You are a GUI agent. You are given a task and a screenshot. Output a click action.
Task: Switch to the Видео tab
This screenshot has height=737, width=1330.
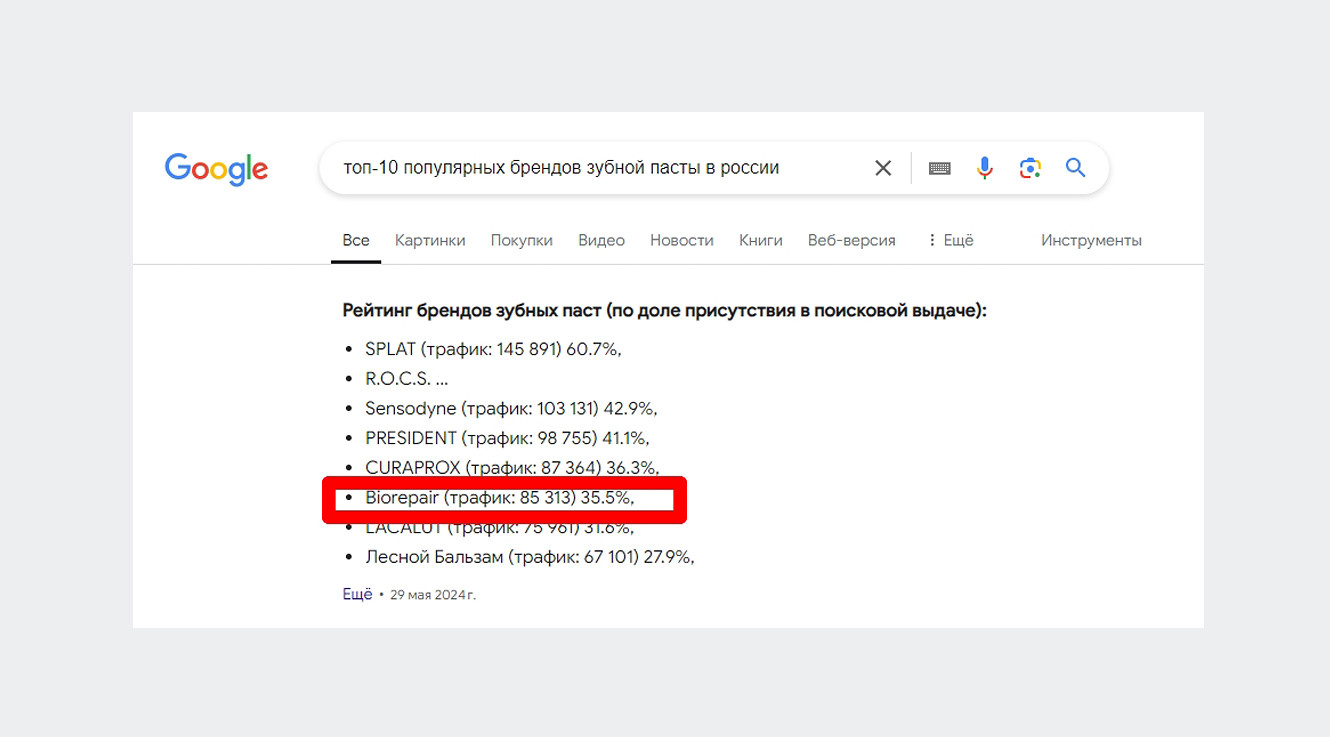click(x=601, y=240)
